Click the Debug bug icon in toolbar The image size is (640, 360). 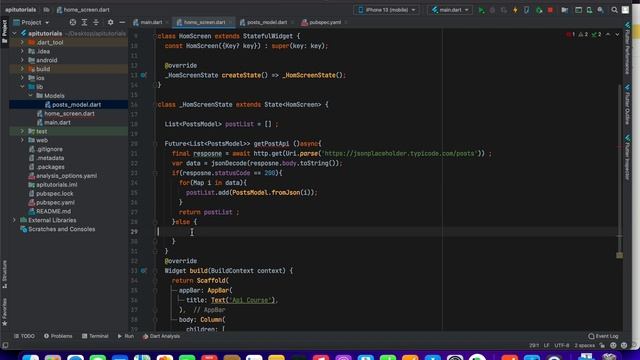(493, 10)
